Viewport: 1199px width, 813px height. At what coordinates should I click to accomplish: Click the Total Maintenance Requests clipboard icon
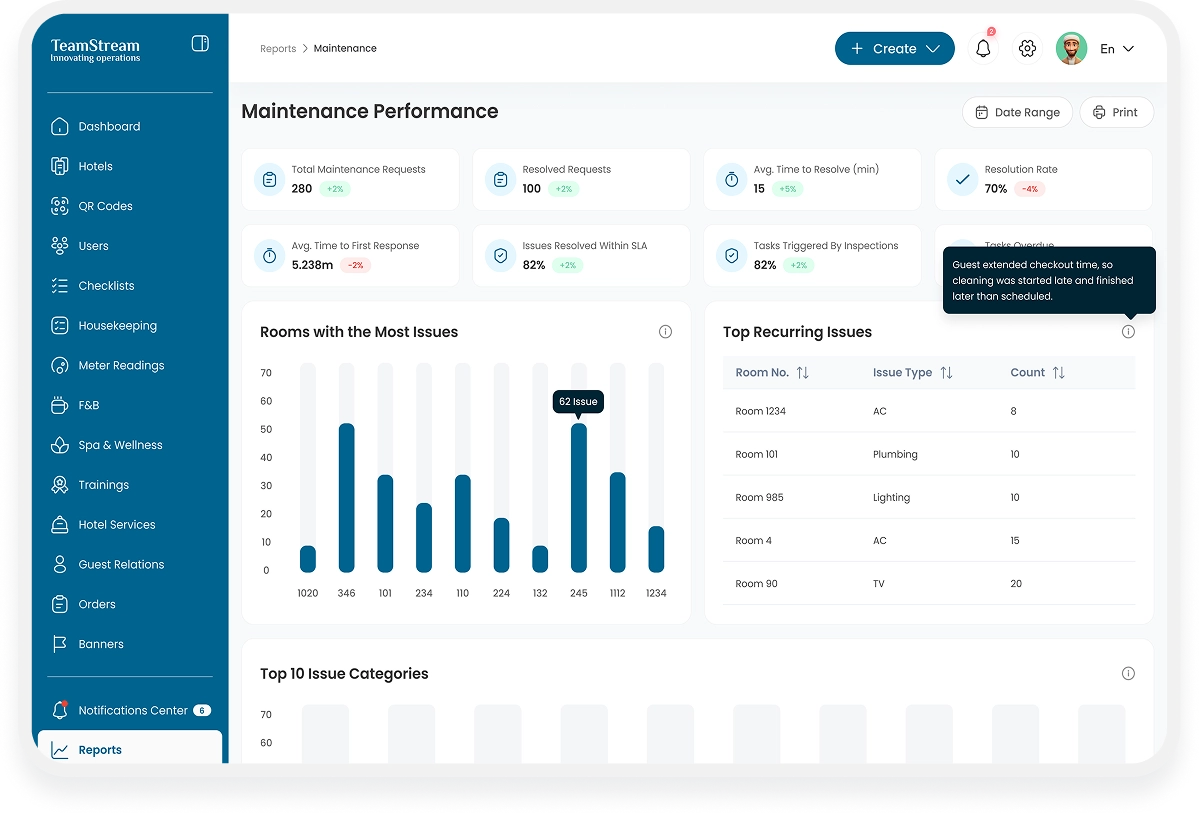269,180
